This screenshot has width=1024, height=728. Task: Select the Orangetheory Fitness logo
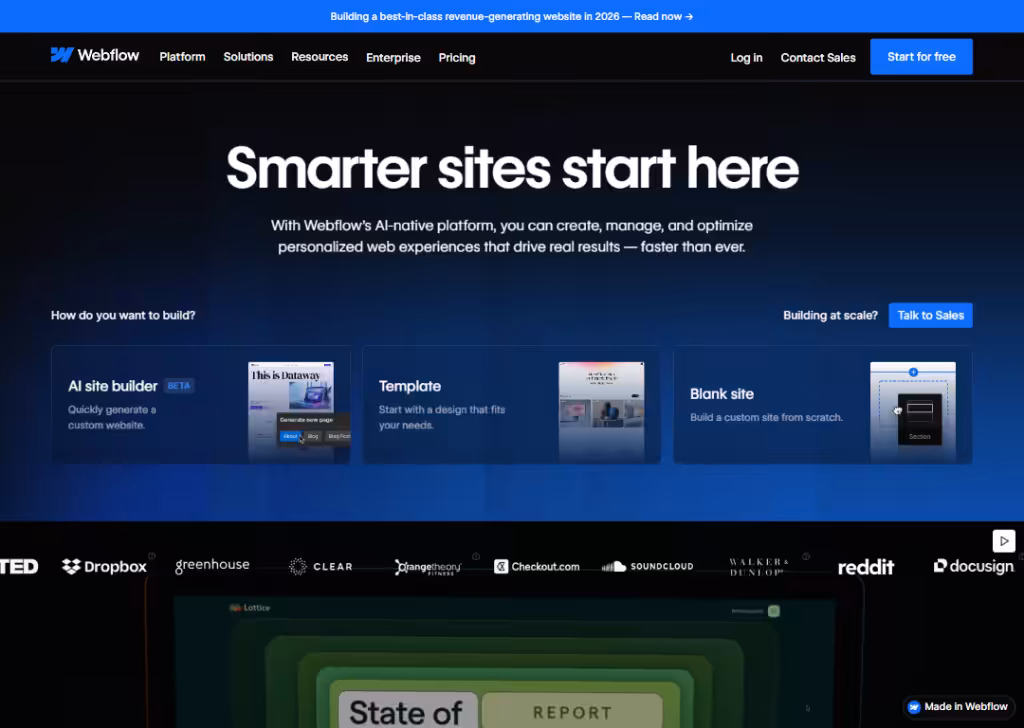(x=428, y=566)
